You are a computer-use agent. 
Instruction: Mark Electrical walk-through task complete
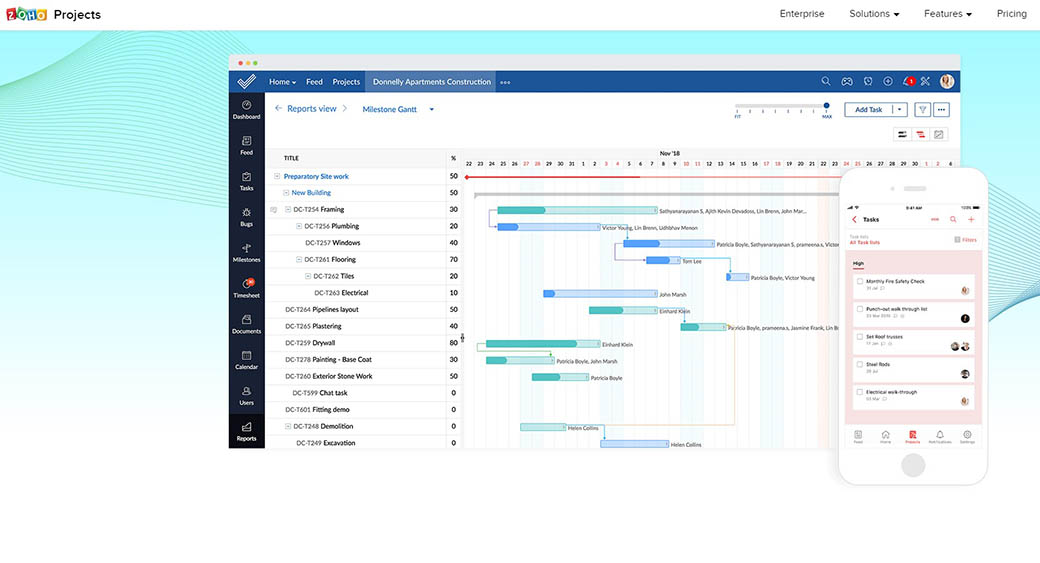(859, 393)
